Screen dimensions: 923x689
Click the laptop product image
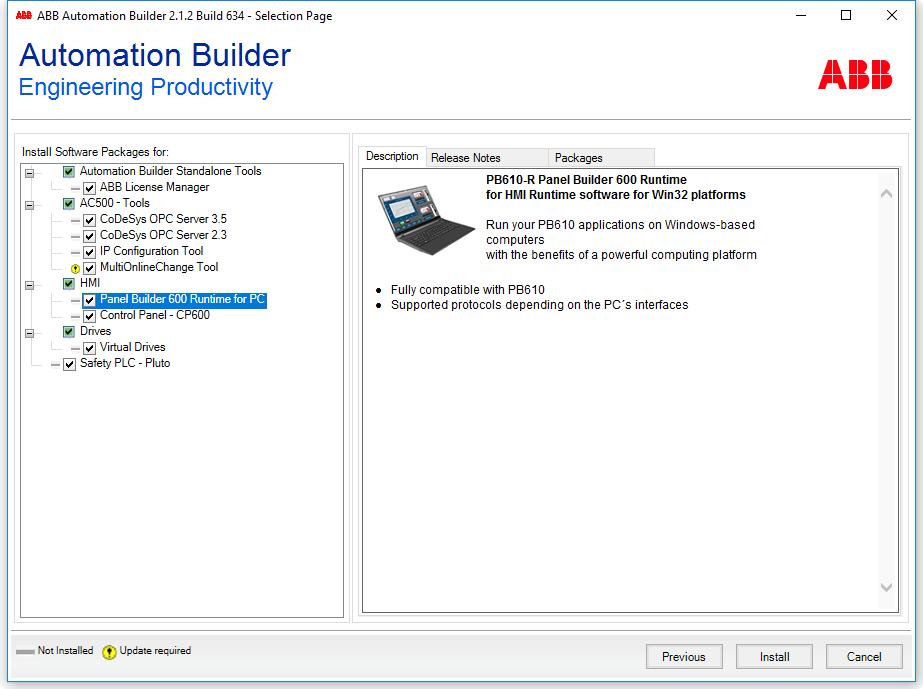click(426, 220)
